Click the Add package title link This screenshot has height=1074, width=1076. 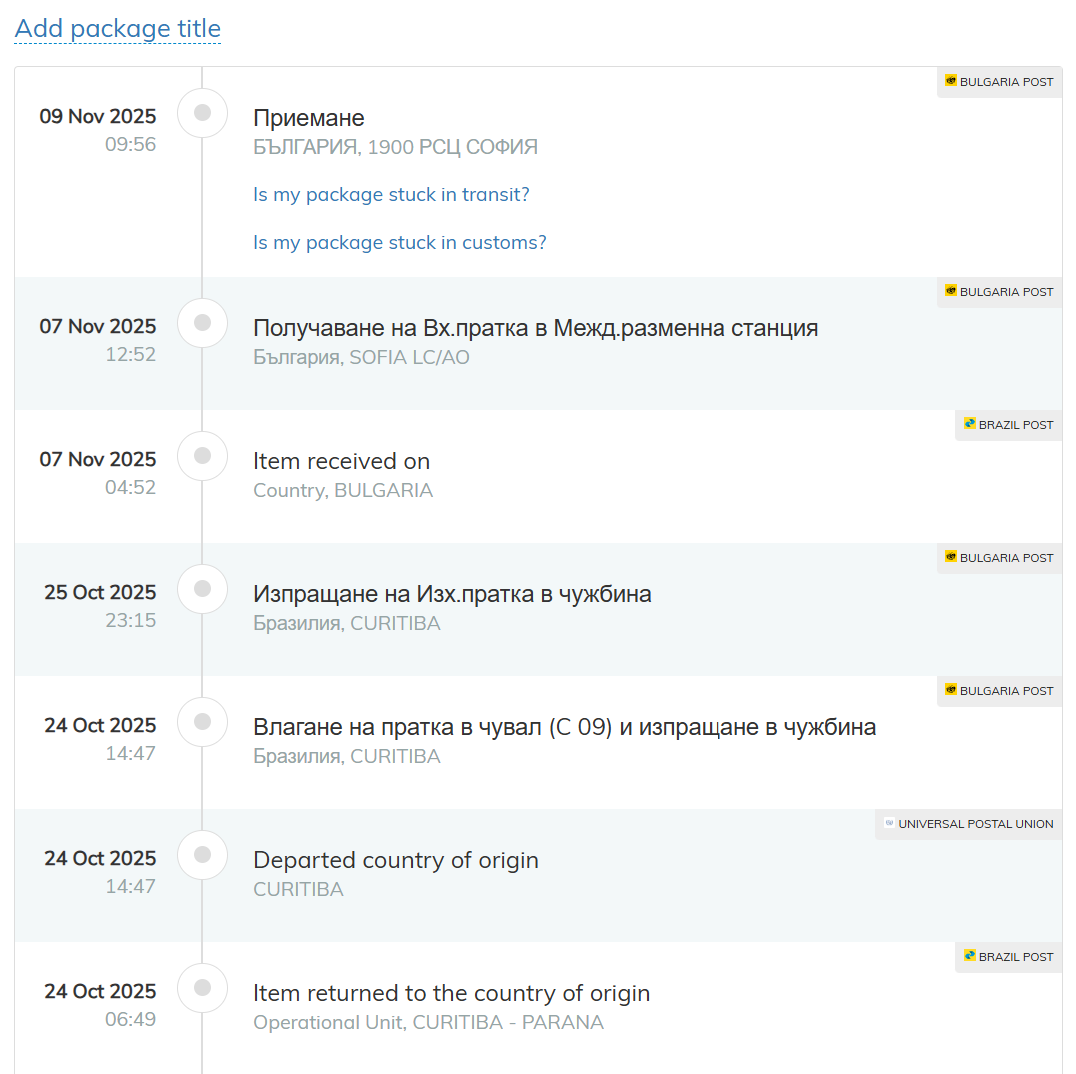pos(117,28)
